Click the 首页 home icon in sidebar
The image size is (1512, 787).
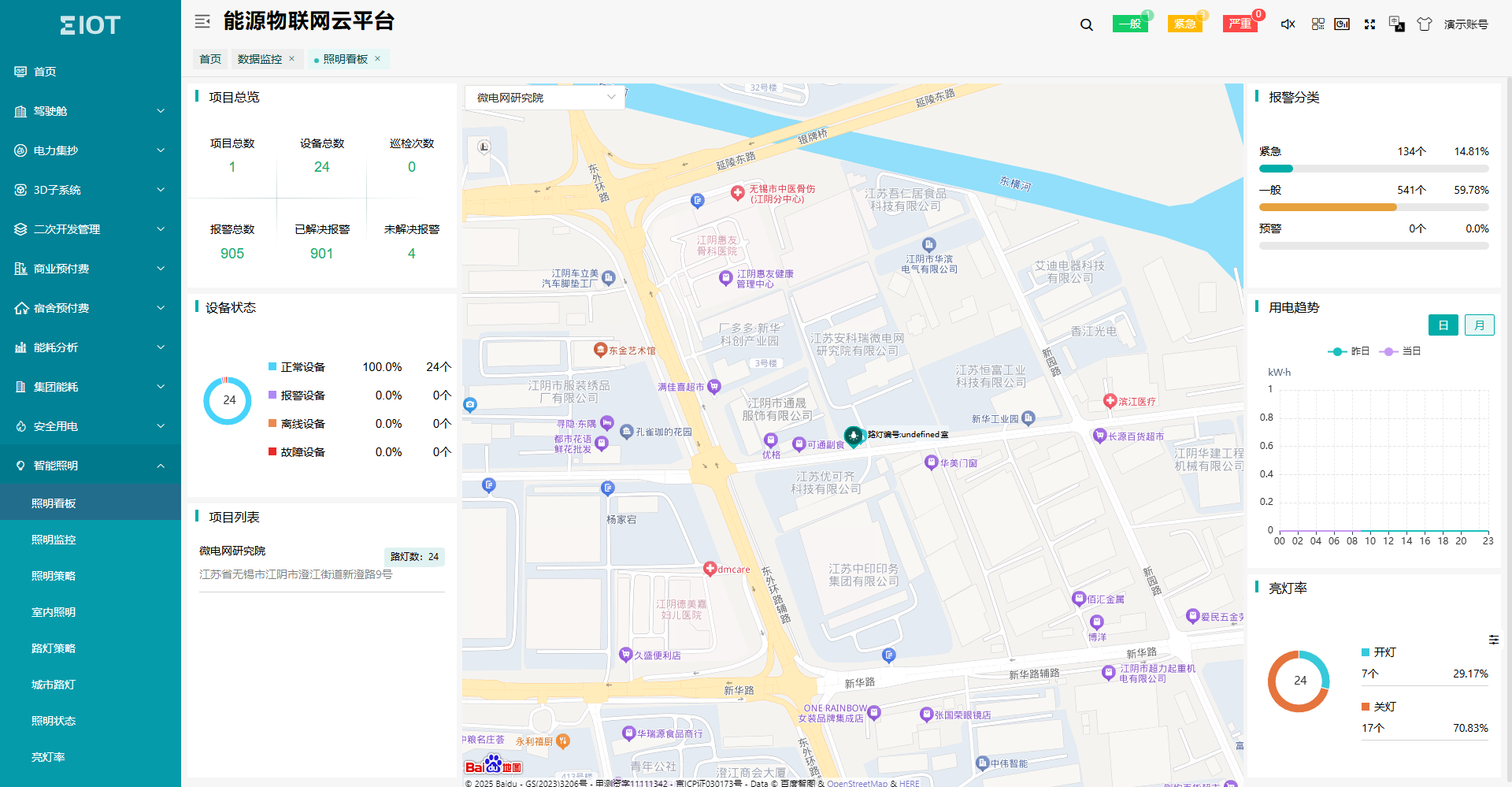click(x=20, y=72)
